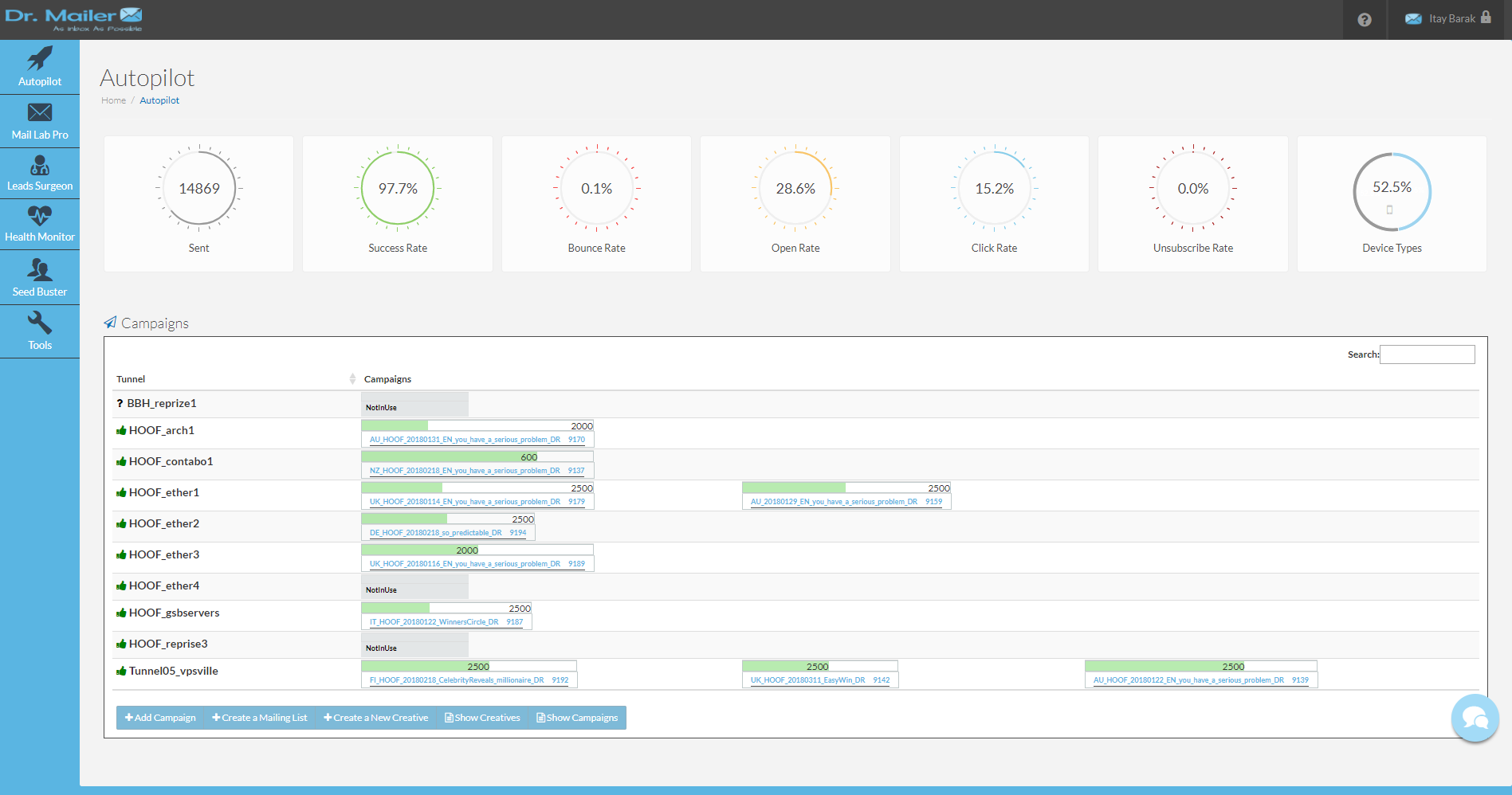Open Health Monitor heart icon
This screenshot has height=795, width=1512.
[x=40, y=216]
